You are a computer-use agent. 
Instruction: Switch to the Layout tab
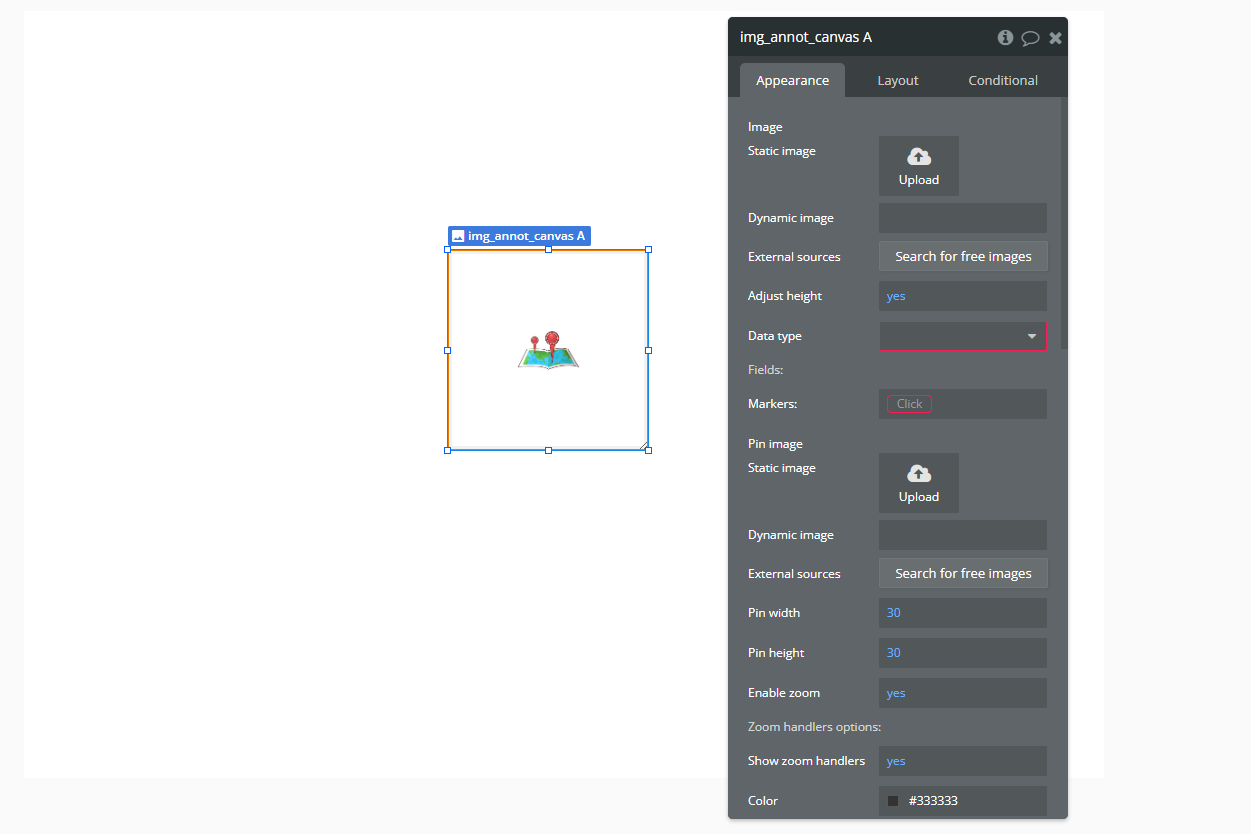(x=897, y=81)
